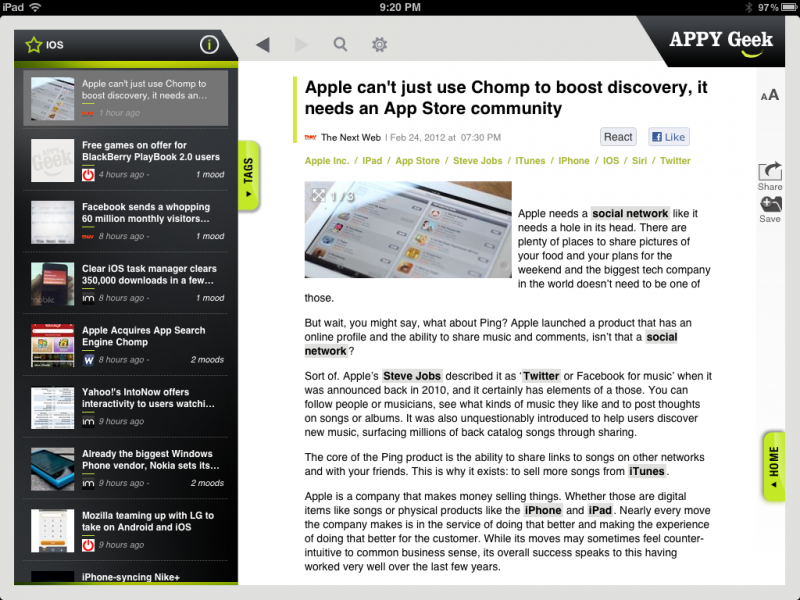The width and height of the screenshot is (800, 600).
Task: Tap the W source icon on Chomp article
Action: coord(88,360)
